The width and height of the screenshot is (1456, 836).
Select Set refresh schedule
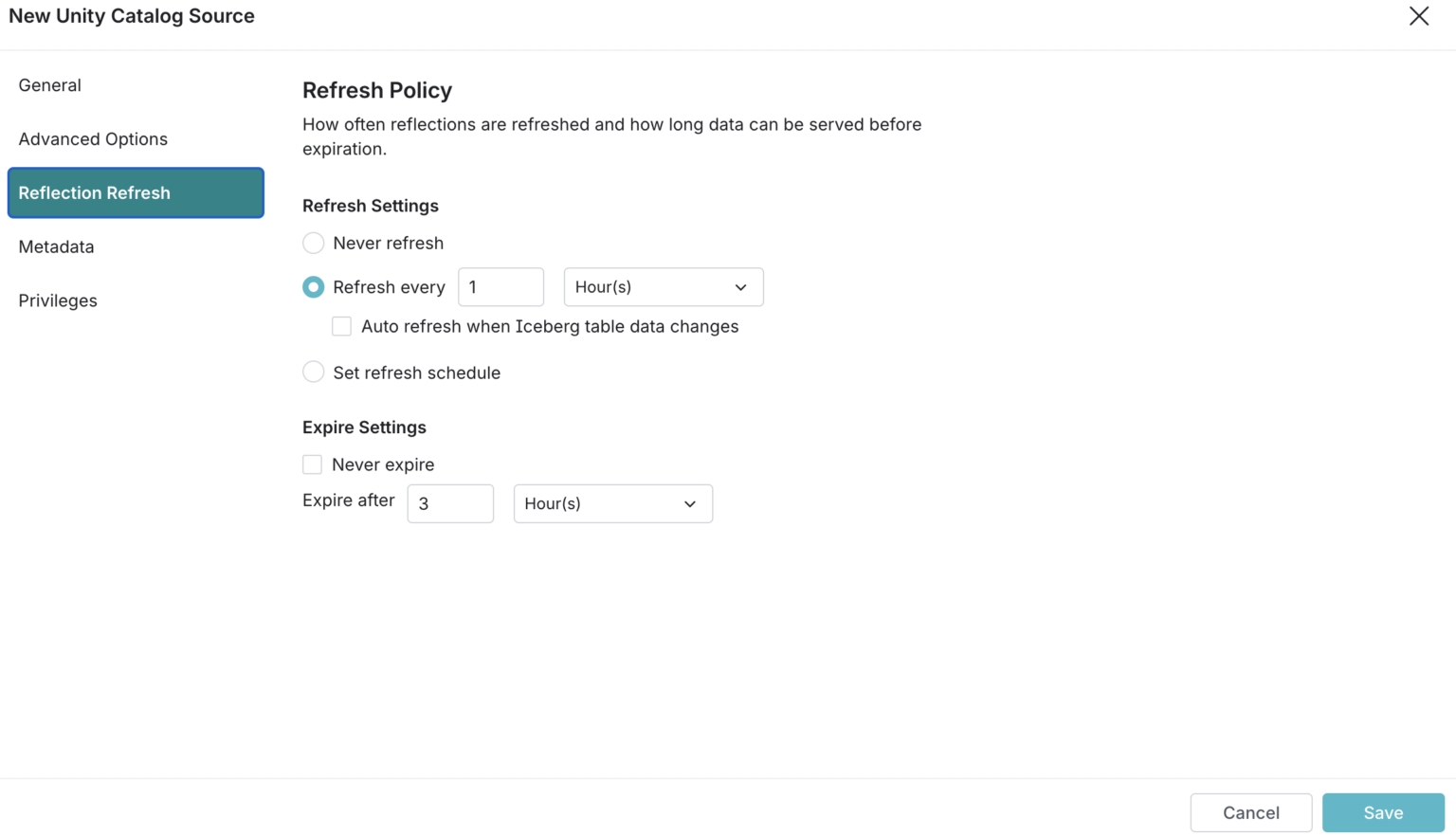click(x=313, y=372)
